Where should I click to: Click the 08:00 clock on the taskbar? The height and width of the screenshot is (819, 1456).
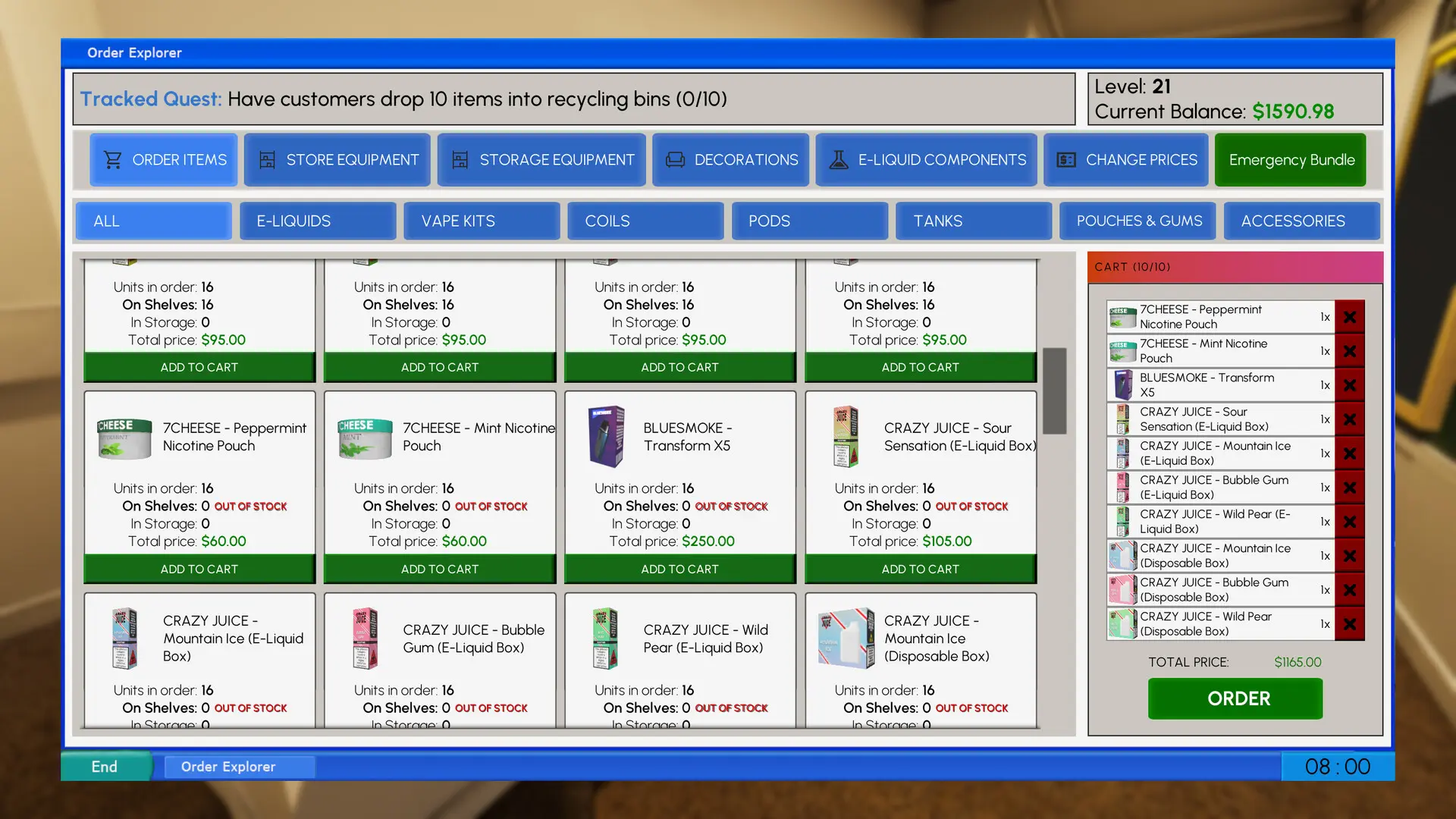1338,767
